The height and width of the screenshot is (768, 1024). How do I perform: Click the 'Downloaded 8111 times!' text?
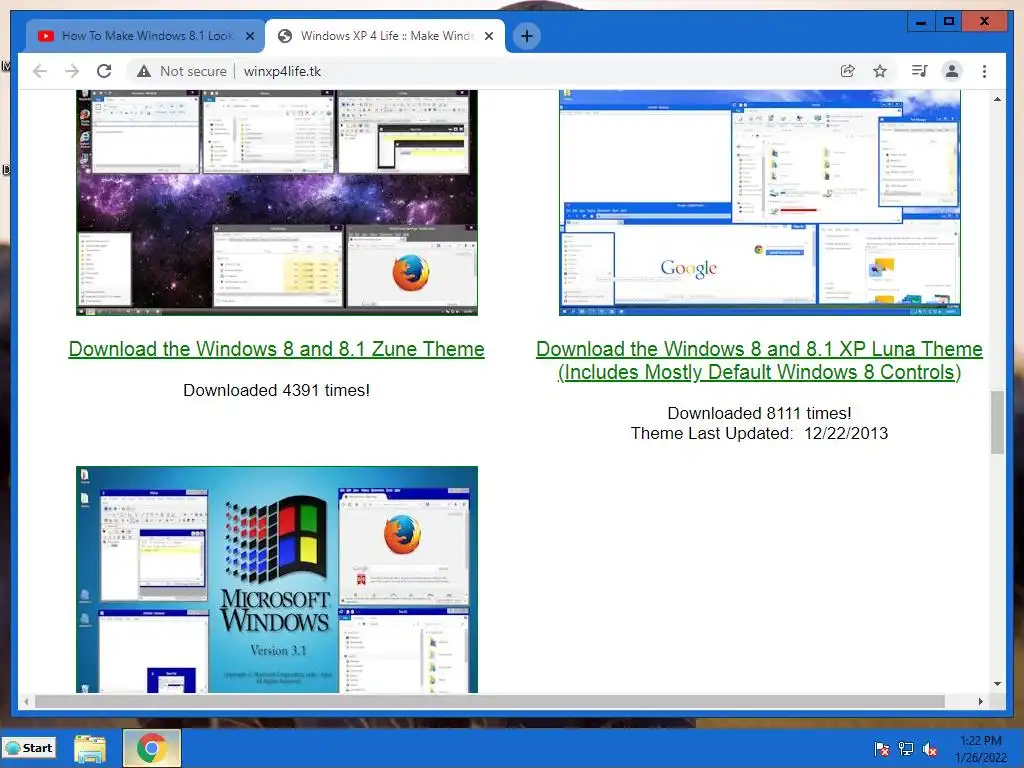760,413
